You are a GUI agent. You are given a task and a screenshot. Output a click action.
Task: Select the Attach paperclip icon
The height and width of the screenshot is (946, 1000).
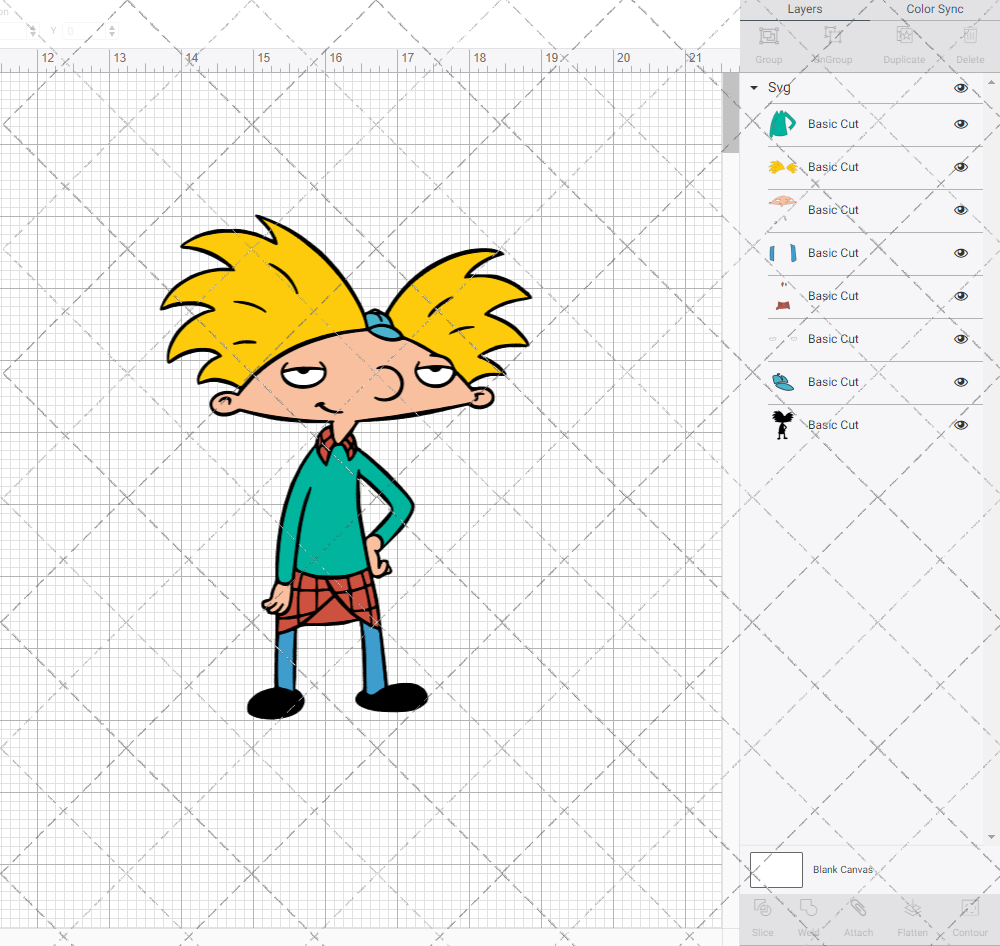point(858,908)
